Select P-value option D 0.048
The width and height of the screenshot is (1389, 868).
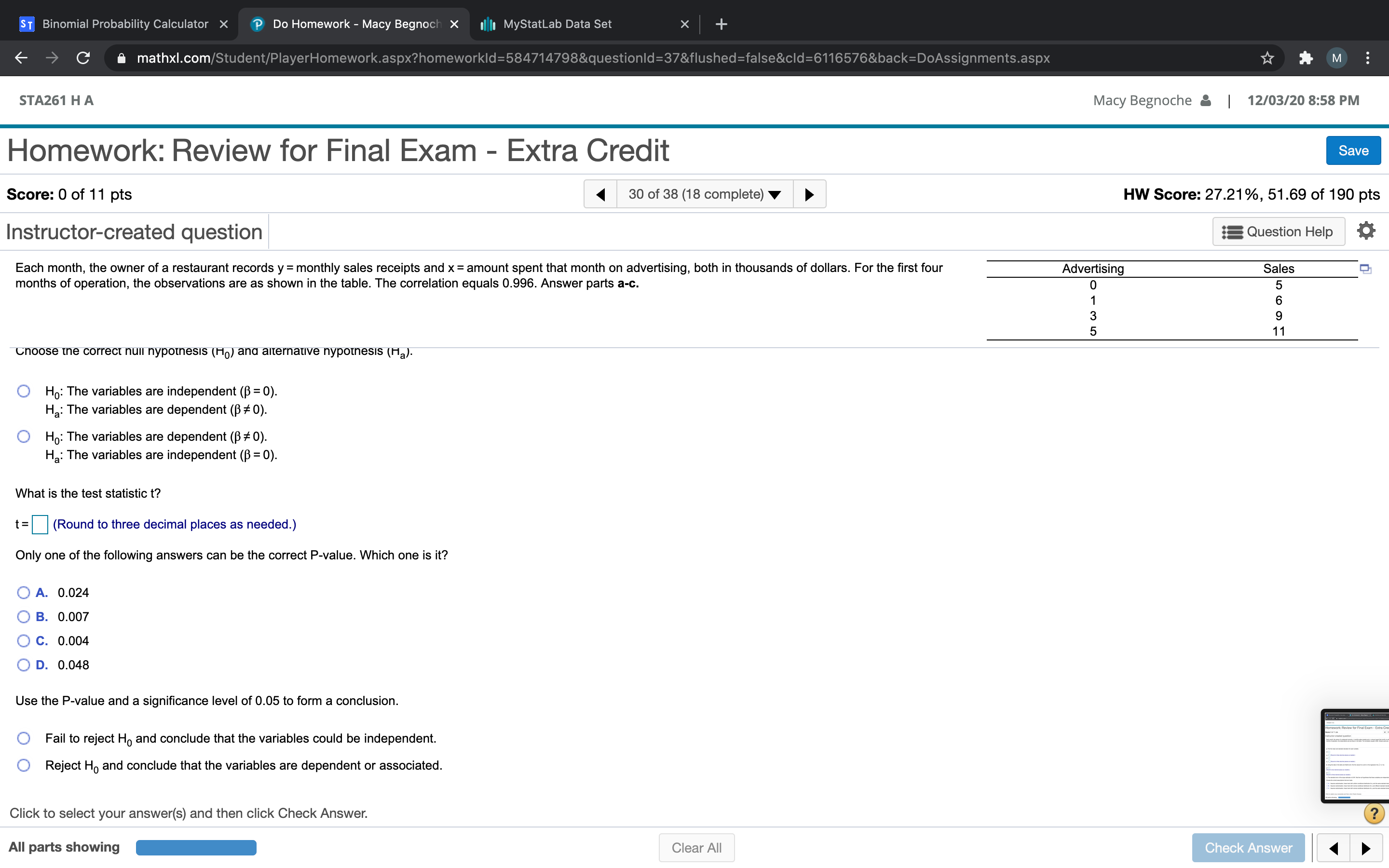[x=24, y=665]
